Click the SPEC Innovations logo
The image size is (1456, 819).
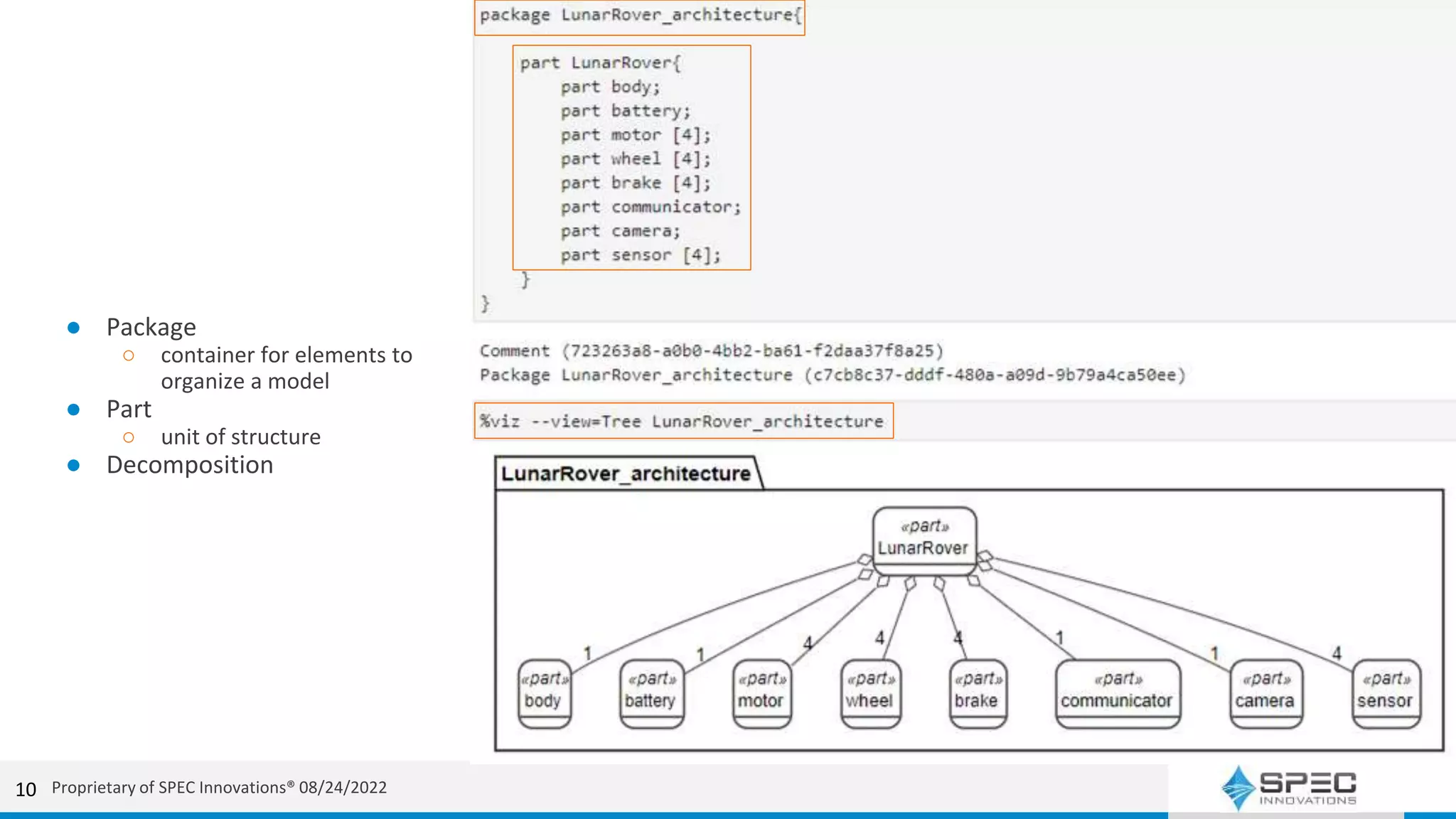(1288, 788)
